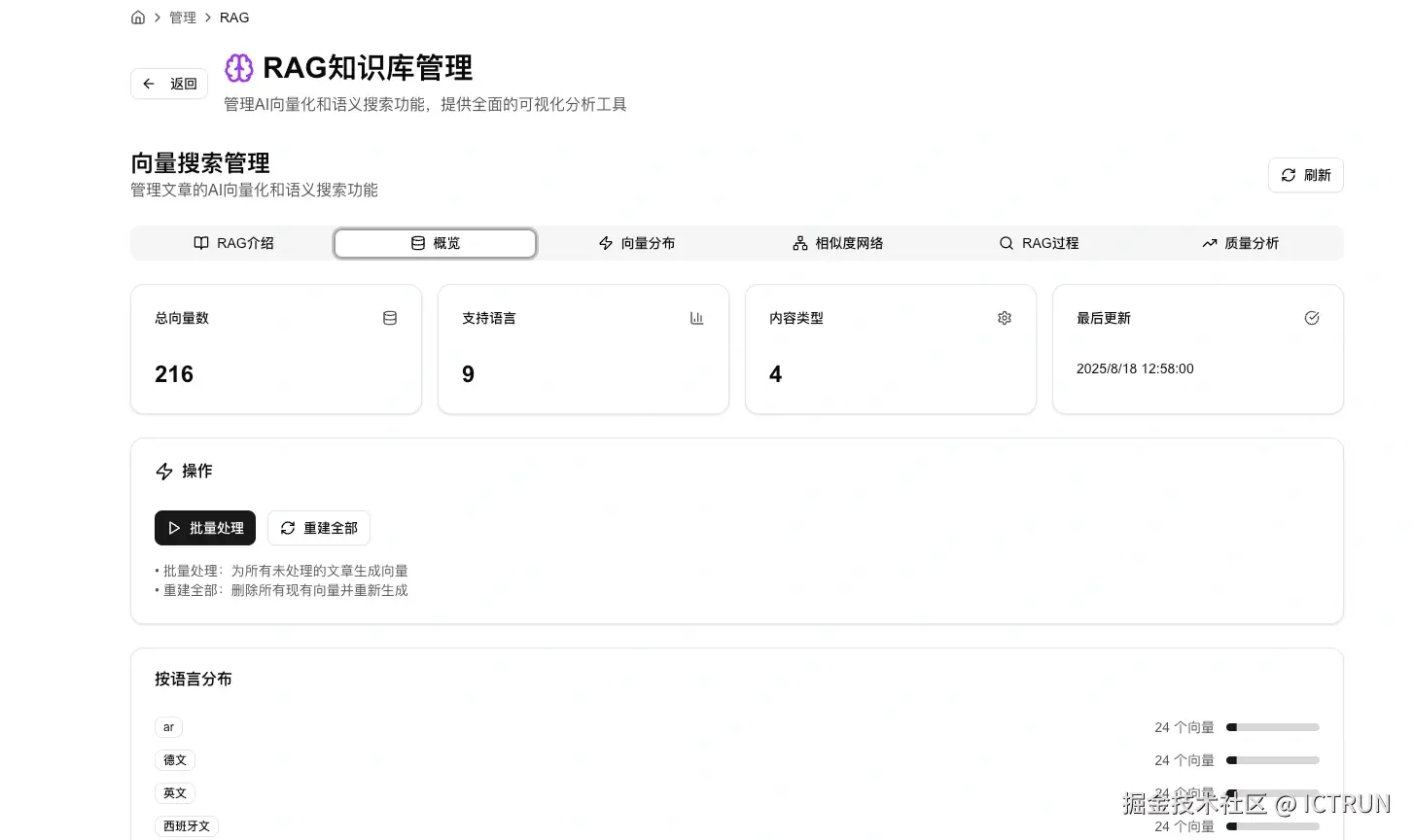Click the timestamp 2025/8/18 12:58:00

1135,368
